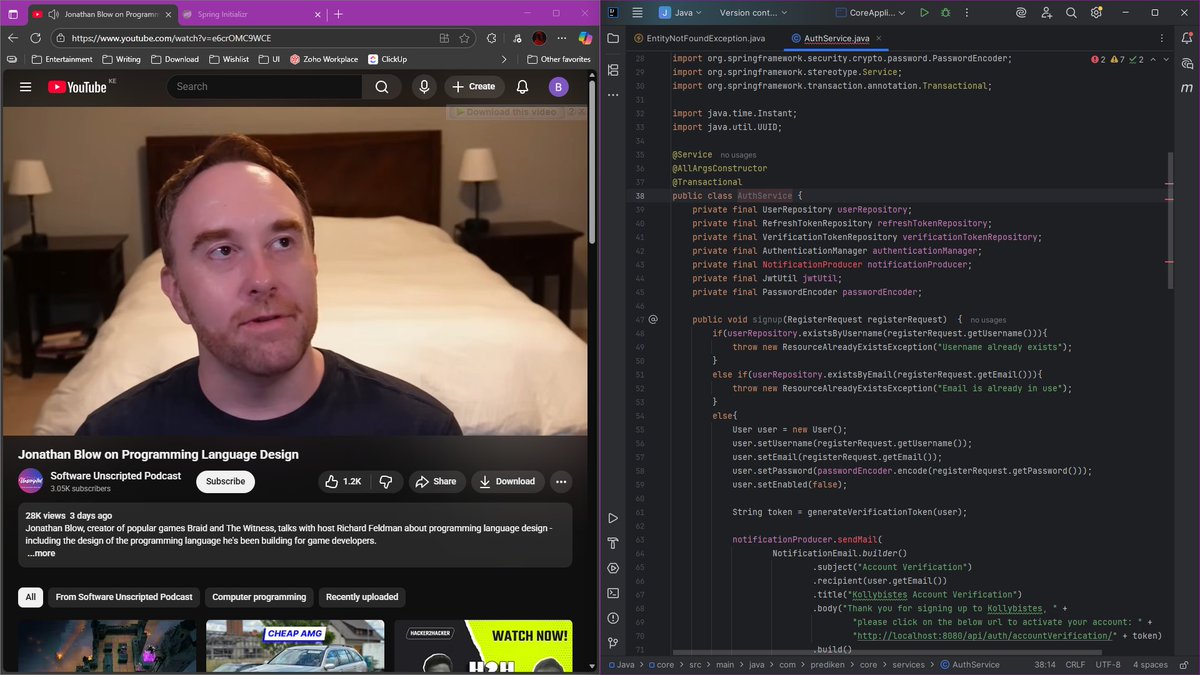Open YouTube notifications bell
Viewport: 1200px width, 675px height.
[x=522, y=87]
